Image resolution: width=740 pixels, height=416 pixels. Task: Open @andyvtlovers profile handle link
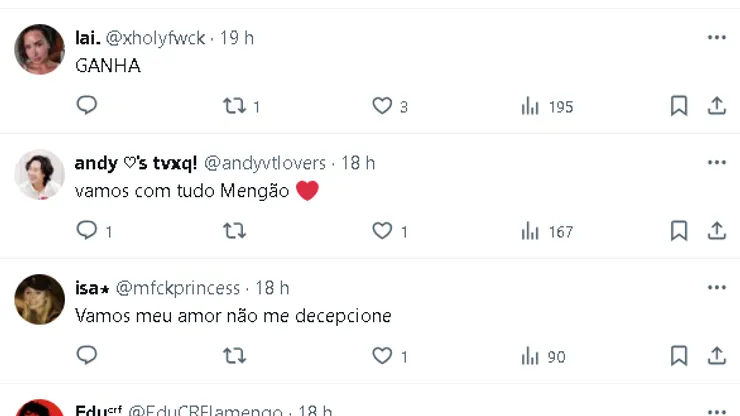[265, 163]
